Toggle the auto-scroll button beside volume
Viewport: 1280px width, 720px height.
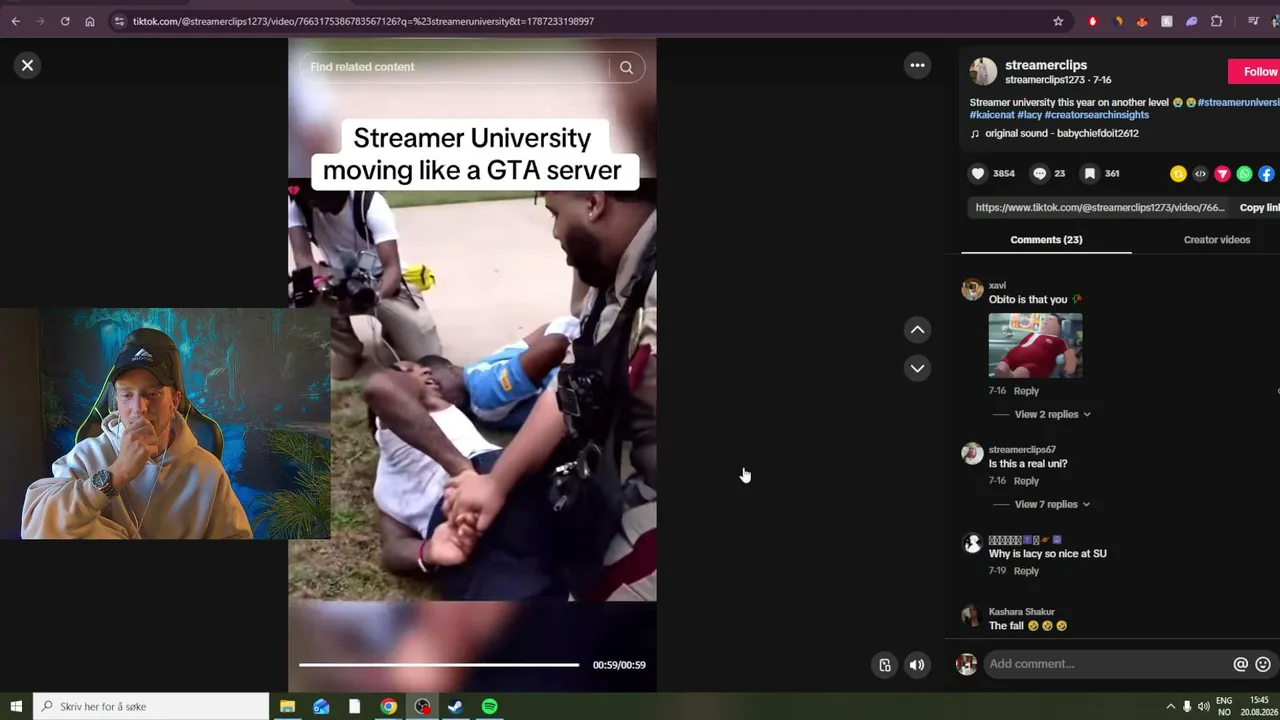pyautogui.click(x=885, y=665)
